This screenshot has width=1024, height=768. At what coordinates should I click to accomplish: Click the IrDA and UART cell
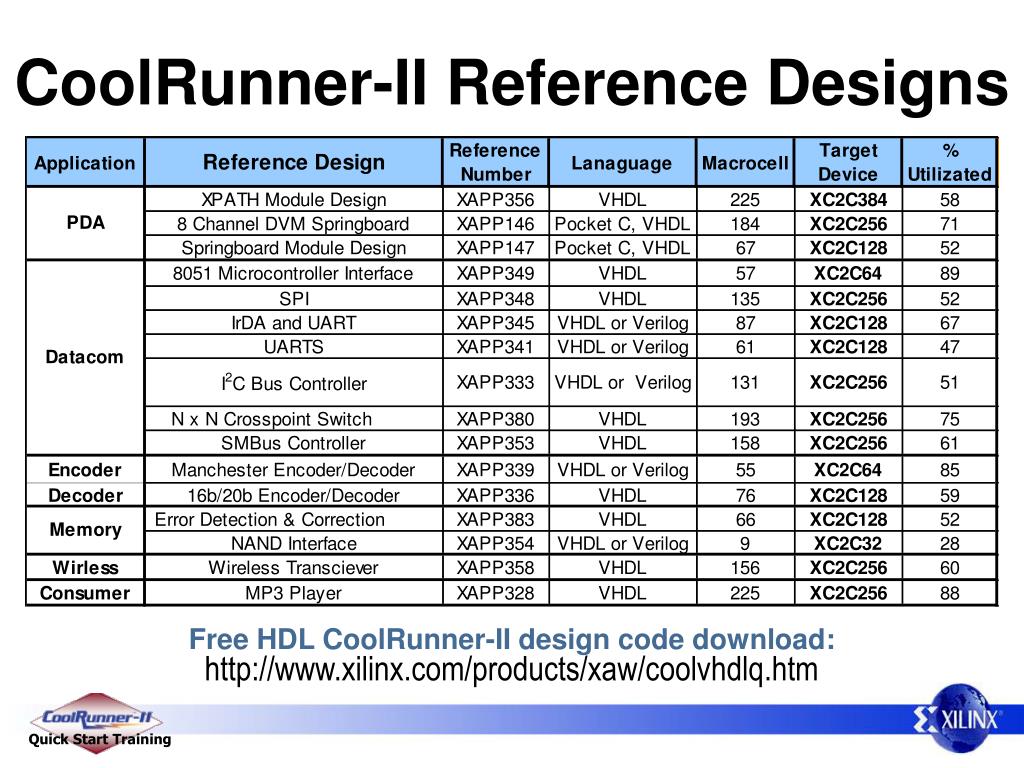(x=294, y=323)
